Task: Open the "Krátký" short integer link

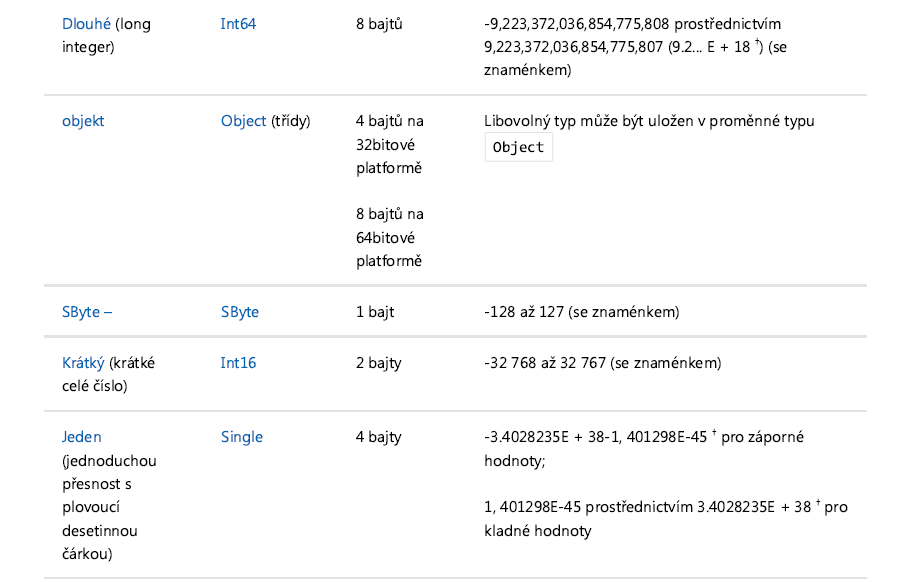Action: point(83,363)
